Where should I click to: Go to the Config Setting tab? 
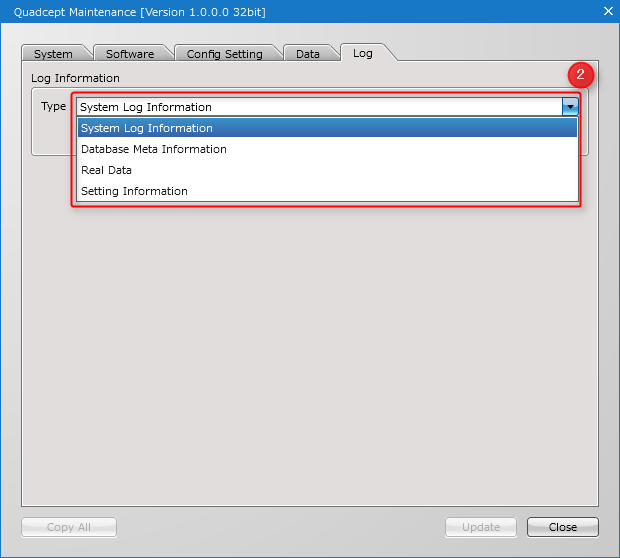(x=224, y=54)
